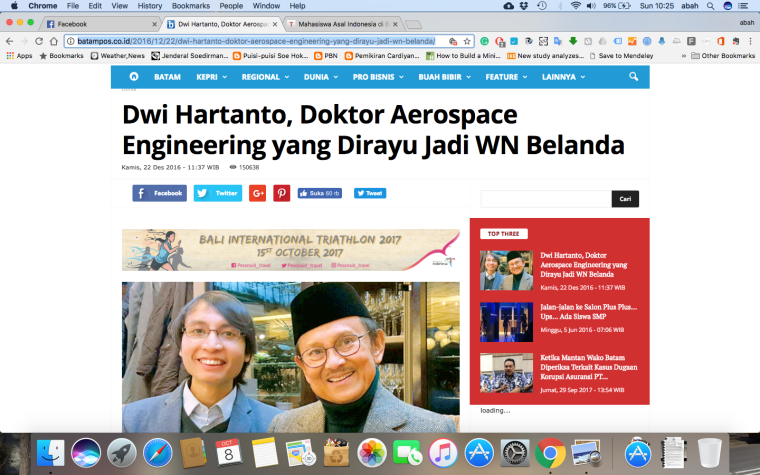This screenshot has height=475, width=760.
Task: Open the Window menu
Action: point(266,6)
